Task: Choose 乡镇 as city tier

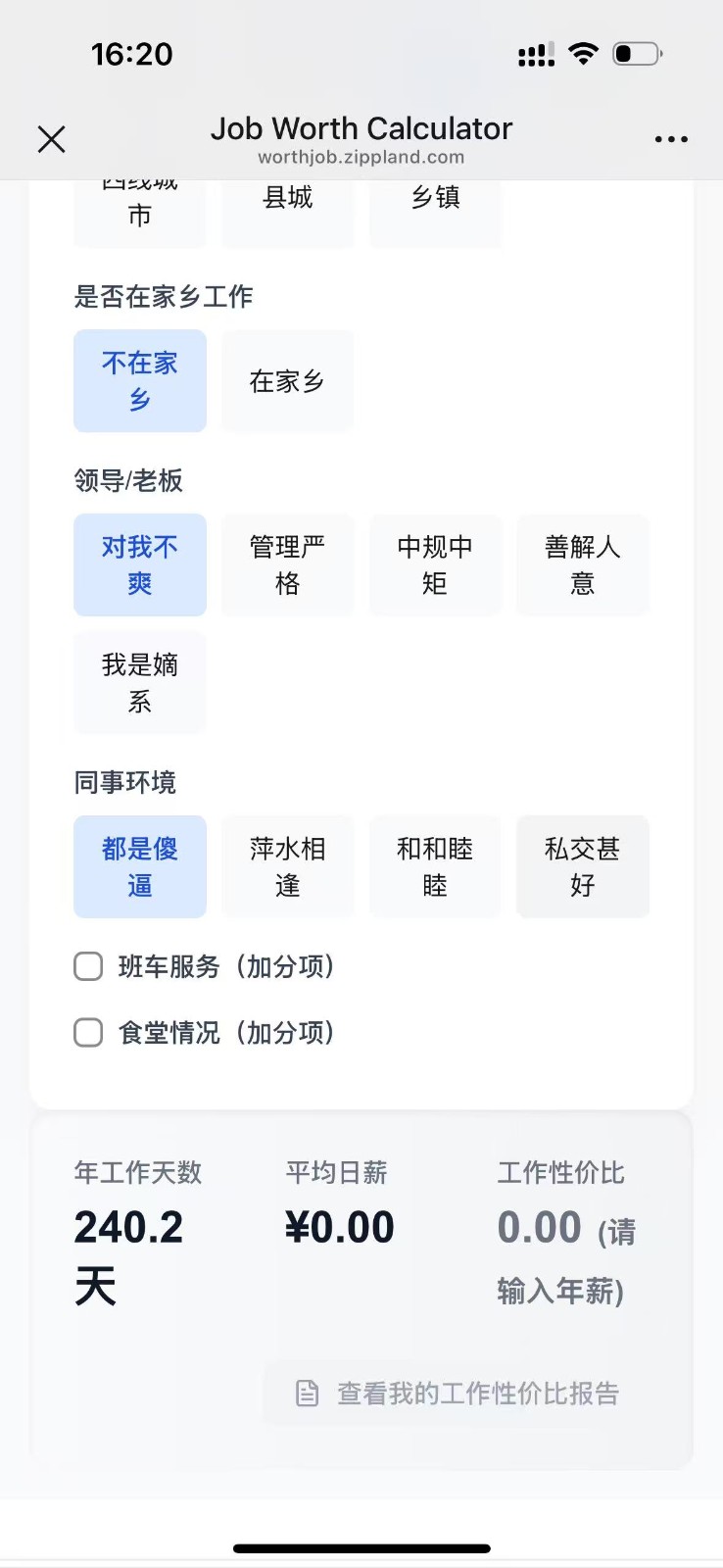Action: click(435, 201)
